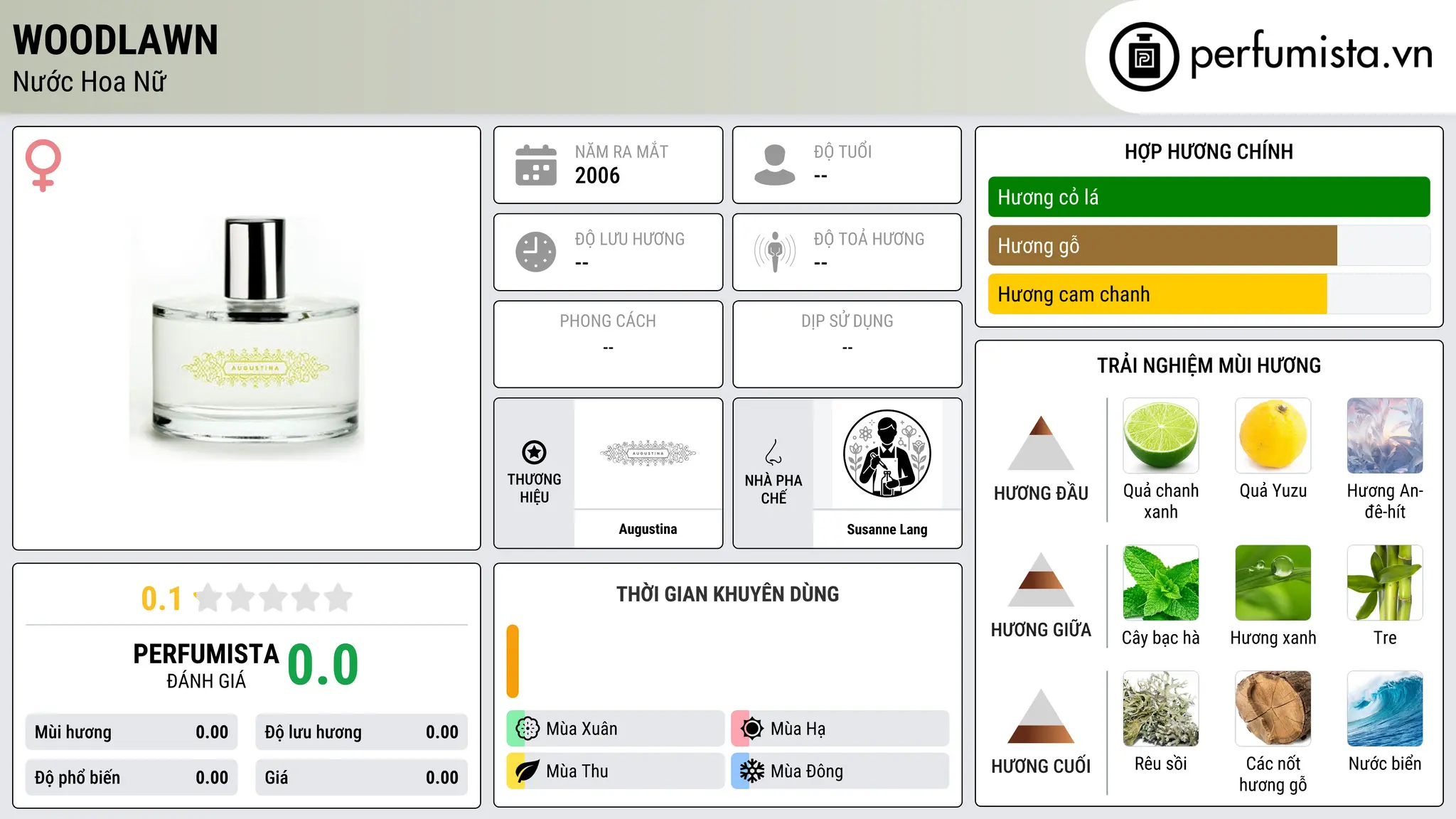This screenshot has width=1456, height=819.
Task: Select the Mùa Thu season label
Action: click(577, 771)
